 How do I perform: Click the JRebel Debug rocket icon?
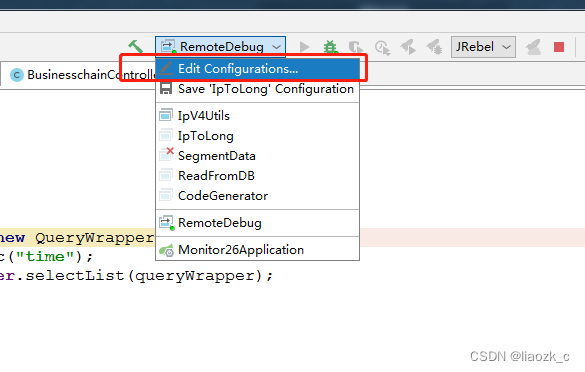click(x=434, y=47)
